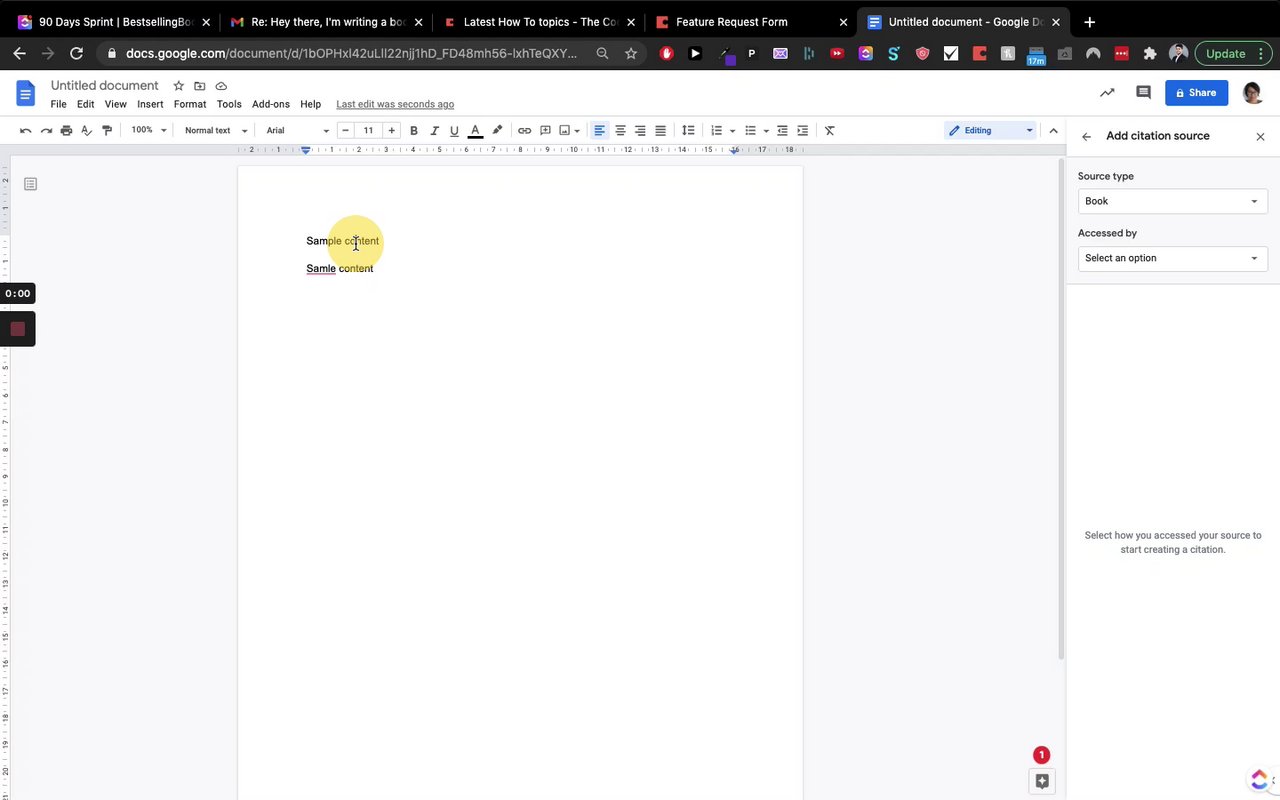Open the comment history icon
This screenshot has height=800, width=1280.
[x=1143, y=92]
